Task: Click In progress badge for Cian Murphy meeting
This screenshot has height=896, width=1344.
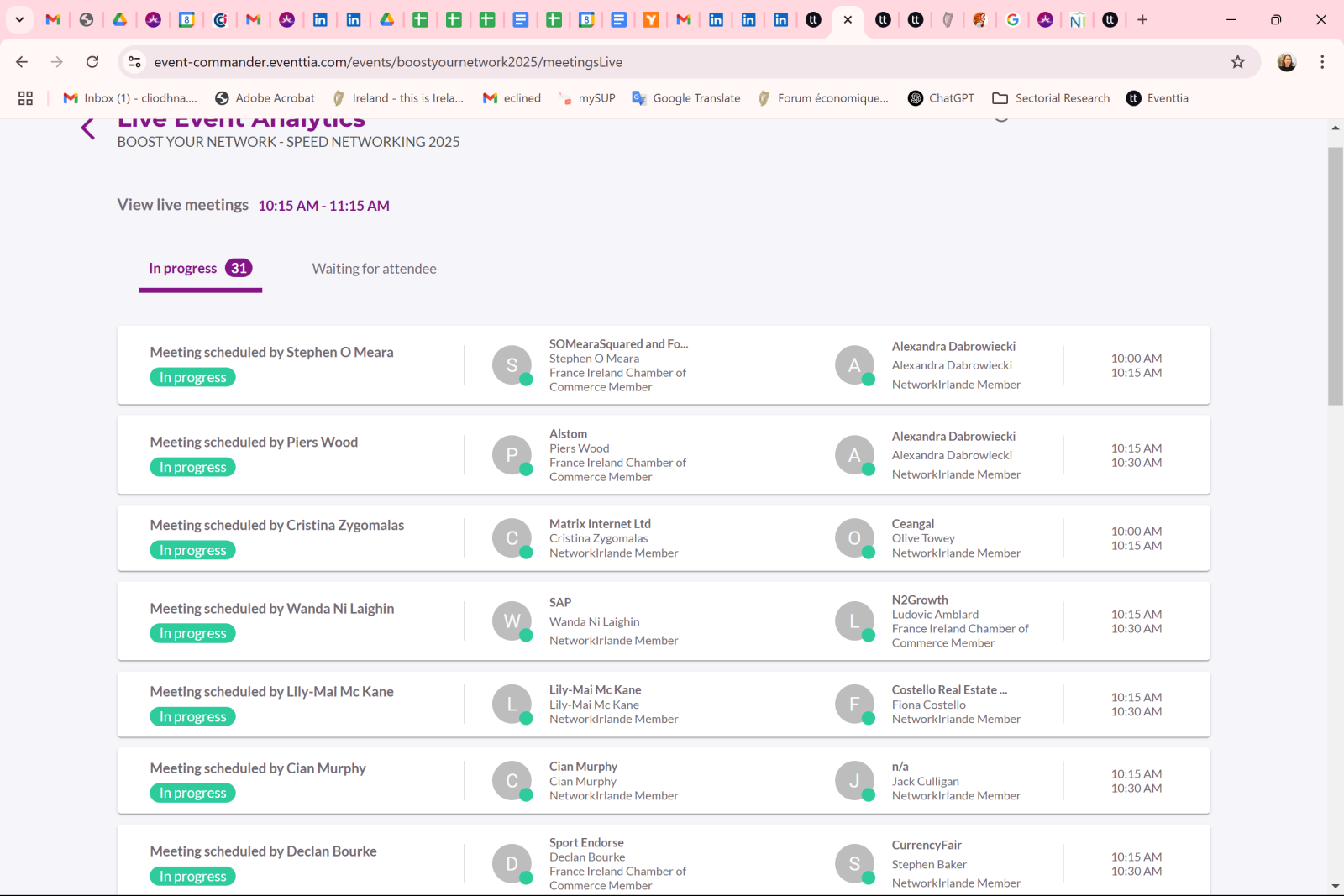Action: point(192,794)
